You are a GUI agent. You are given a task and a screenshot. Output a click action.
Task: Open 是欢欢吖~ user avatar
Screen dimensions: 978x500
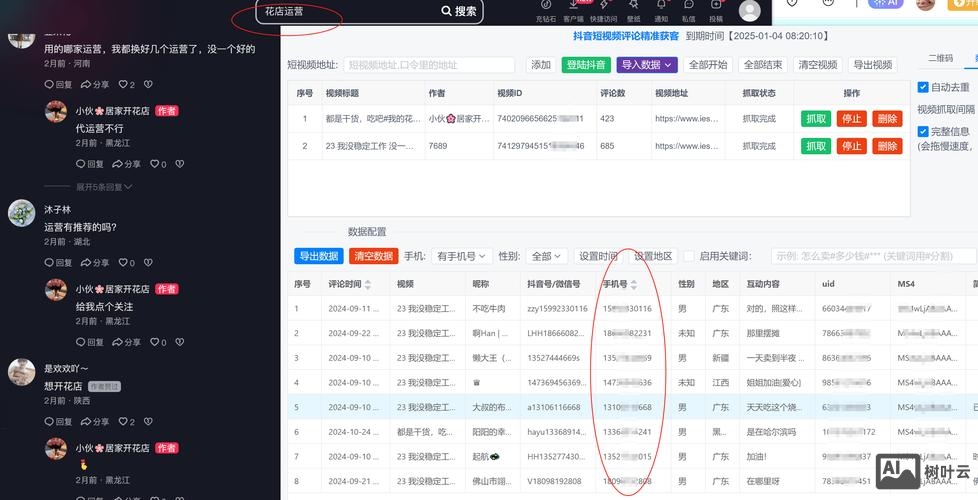pyautogui.click(x=21, y=372)
